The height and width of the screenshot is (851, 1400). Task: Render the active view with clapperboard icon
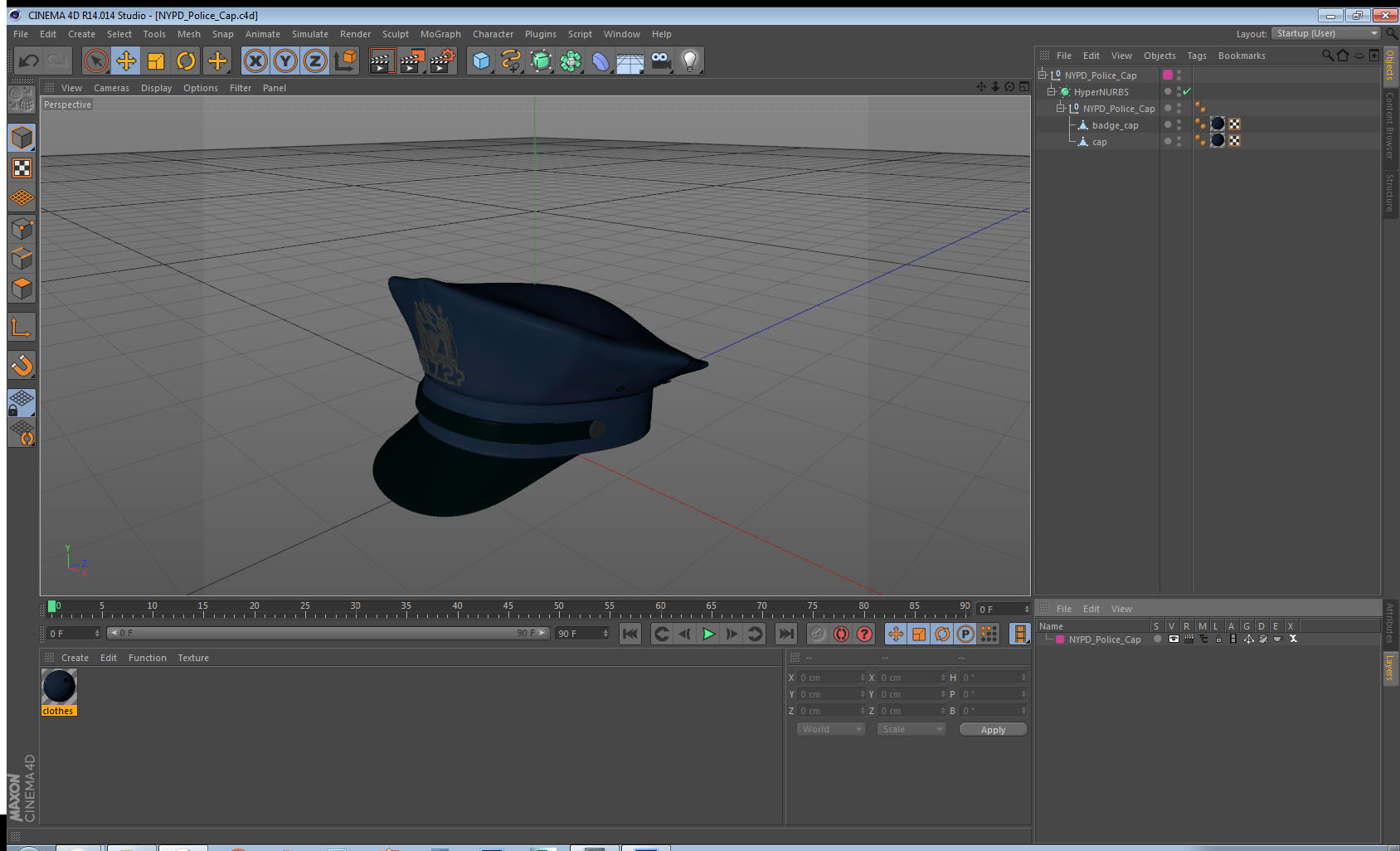coord(382,61)
